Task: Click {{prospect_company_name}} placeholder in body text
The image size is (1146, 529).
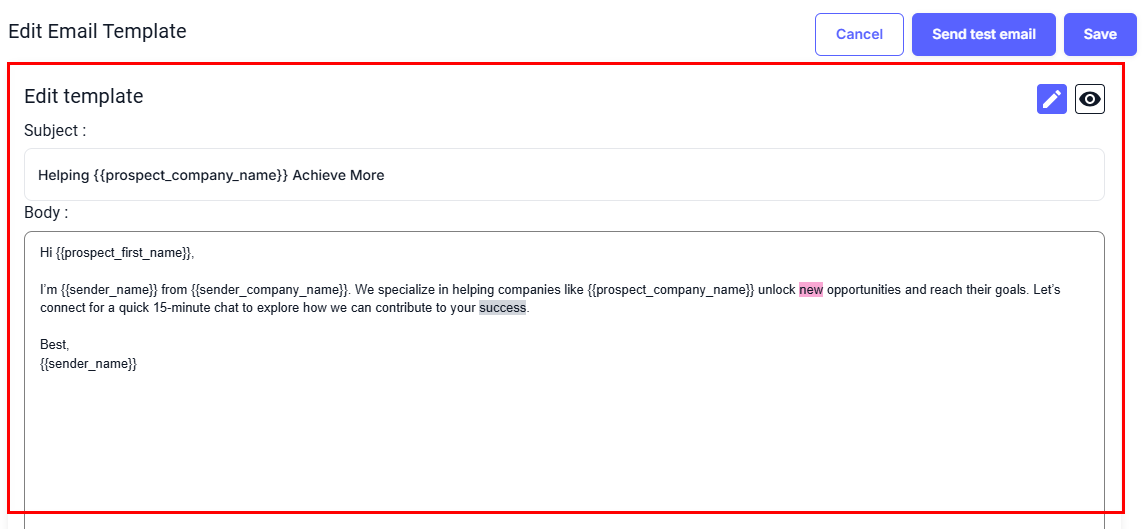Action: click(670, 290)
